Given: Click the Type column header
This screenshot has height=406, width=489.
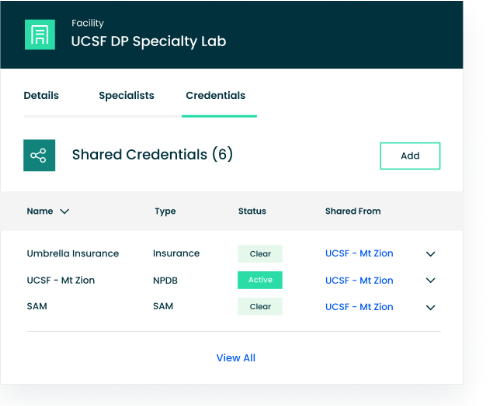Looking at the screenshot, I should coord(165,211).
